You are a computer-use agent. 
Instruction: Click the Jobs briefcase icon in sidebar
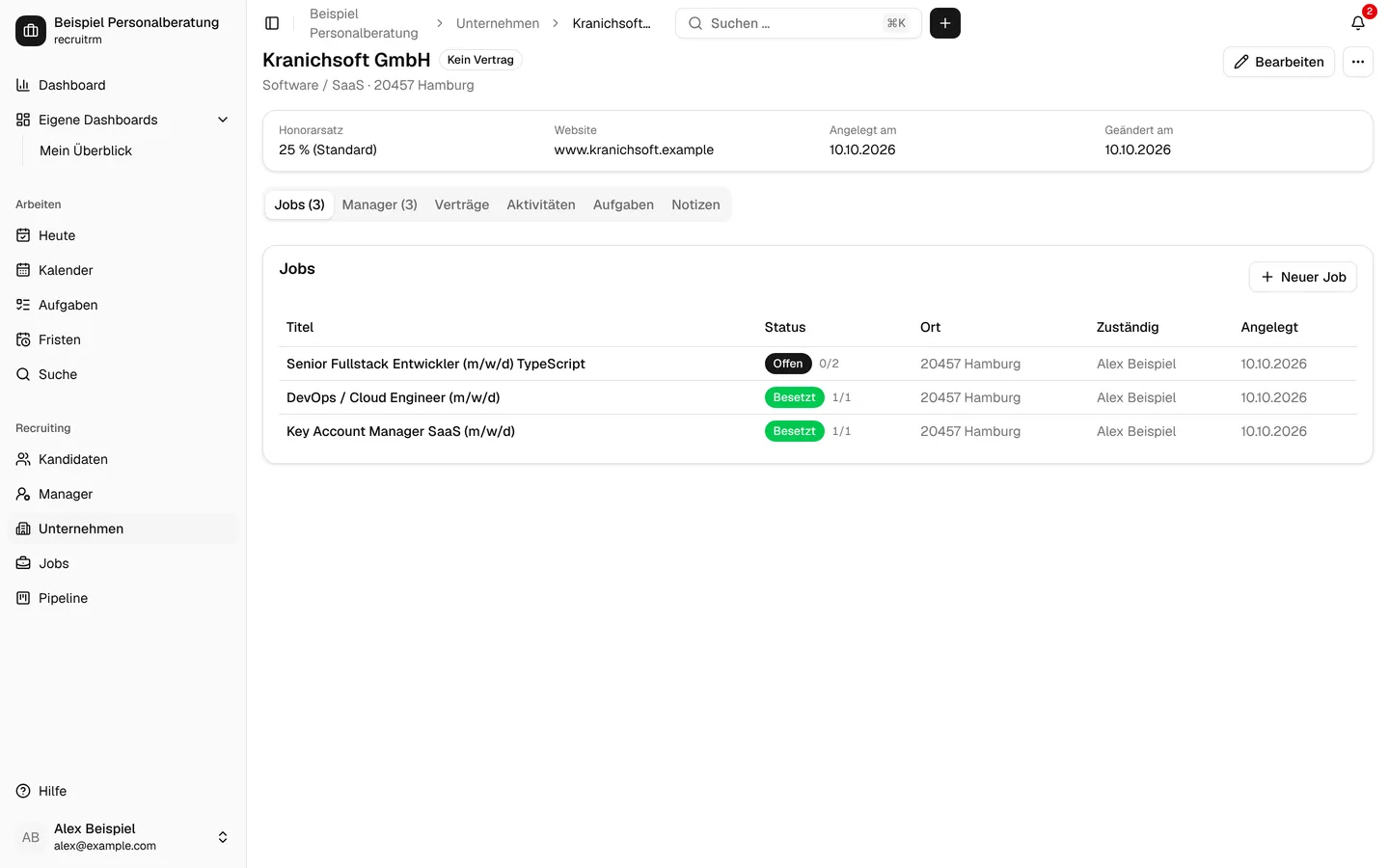tap(23, 563)
